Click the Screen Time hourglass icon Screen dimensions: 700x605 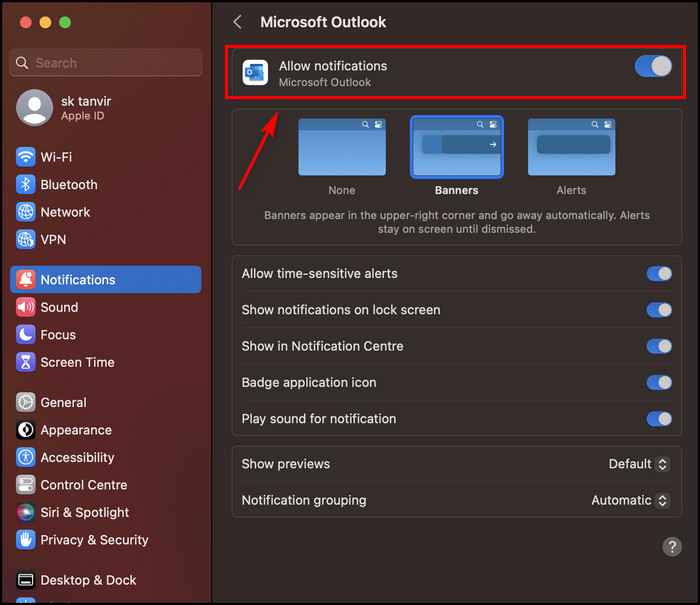click(x=25, y=362)
